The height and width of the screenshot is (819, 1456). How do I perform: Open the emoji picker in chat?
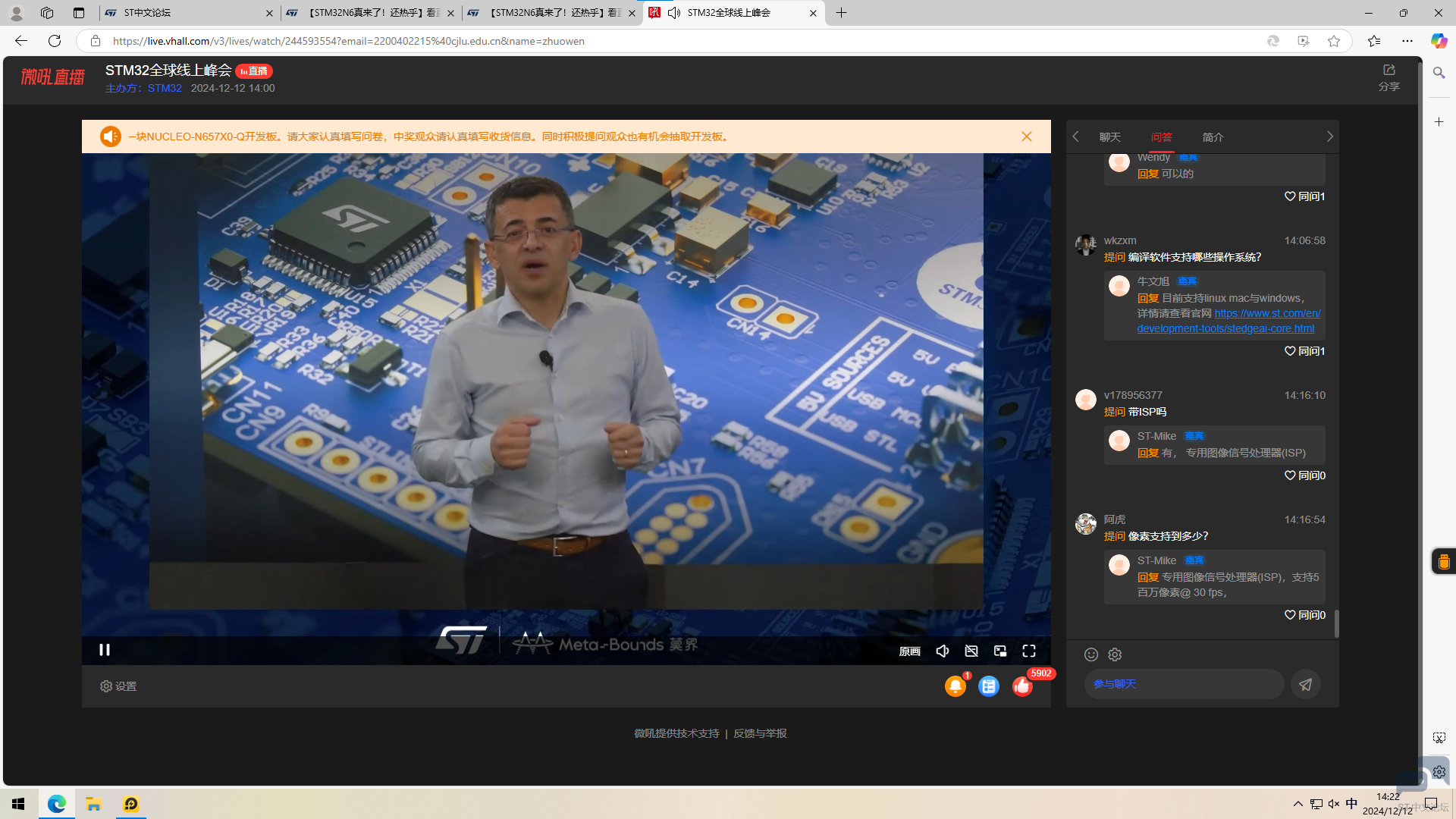point(1091,654)
